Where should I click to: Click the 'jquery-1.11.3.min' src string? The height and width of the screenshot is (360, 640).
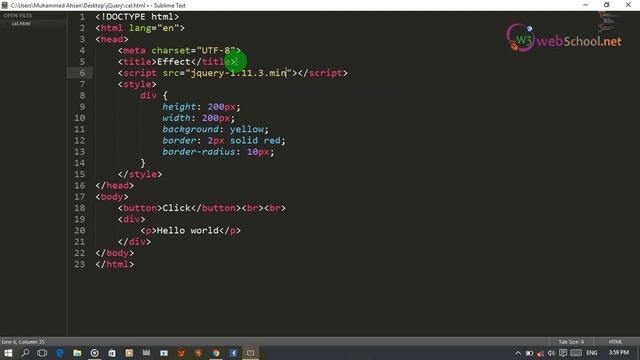[238, 73]
